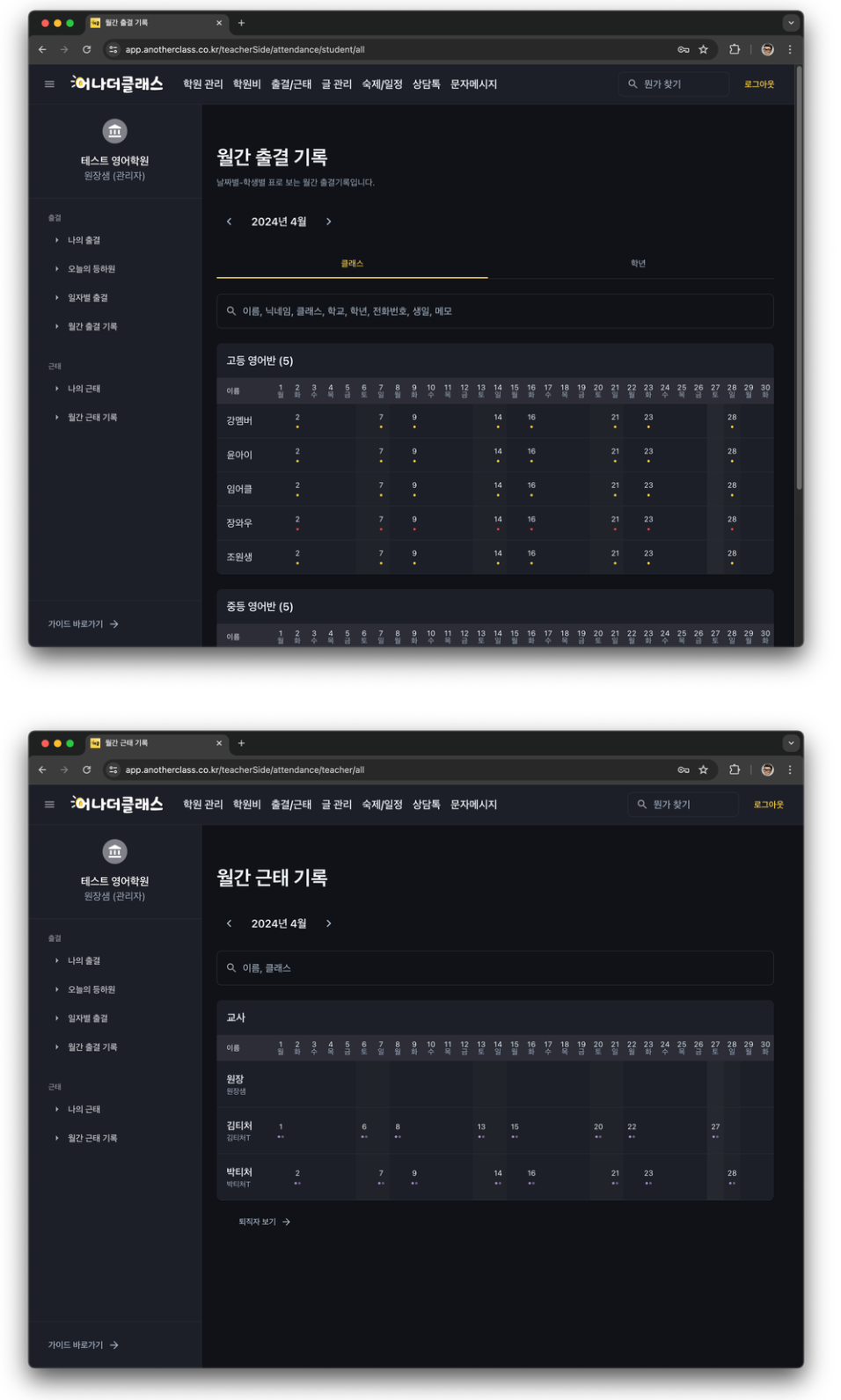Click the page scrollbar in 월간 출결 기록 window
Image resolution: width=841 pixels, height=1400 pixels.
tap(799, 277)
